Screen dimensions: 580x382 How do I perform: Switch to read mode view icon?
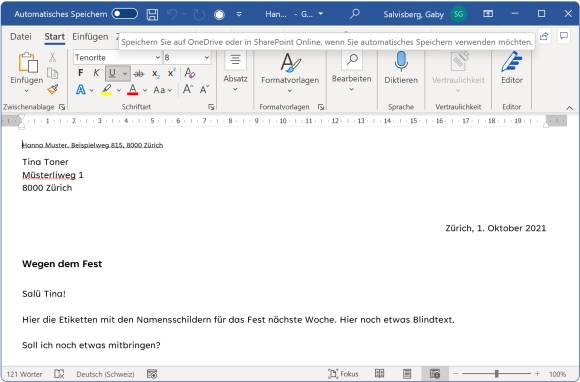[380, 374]
